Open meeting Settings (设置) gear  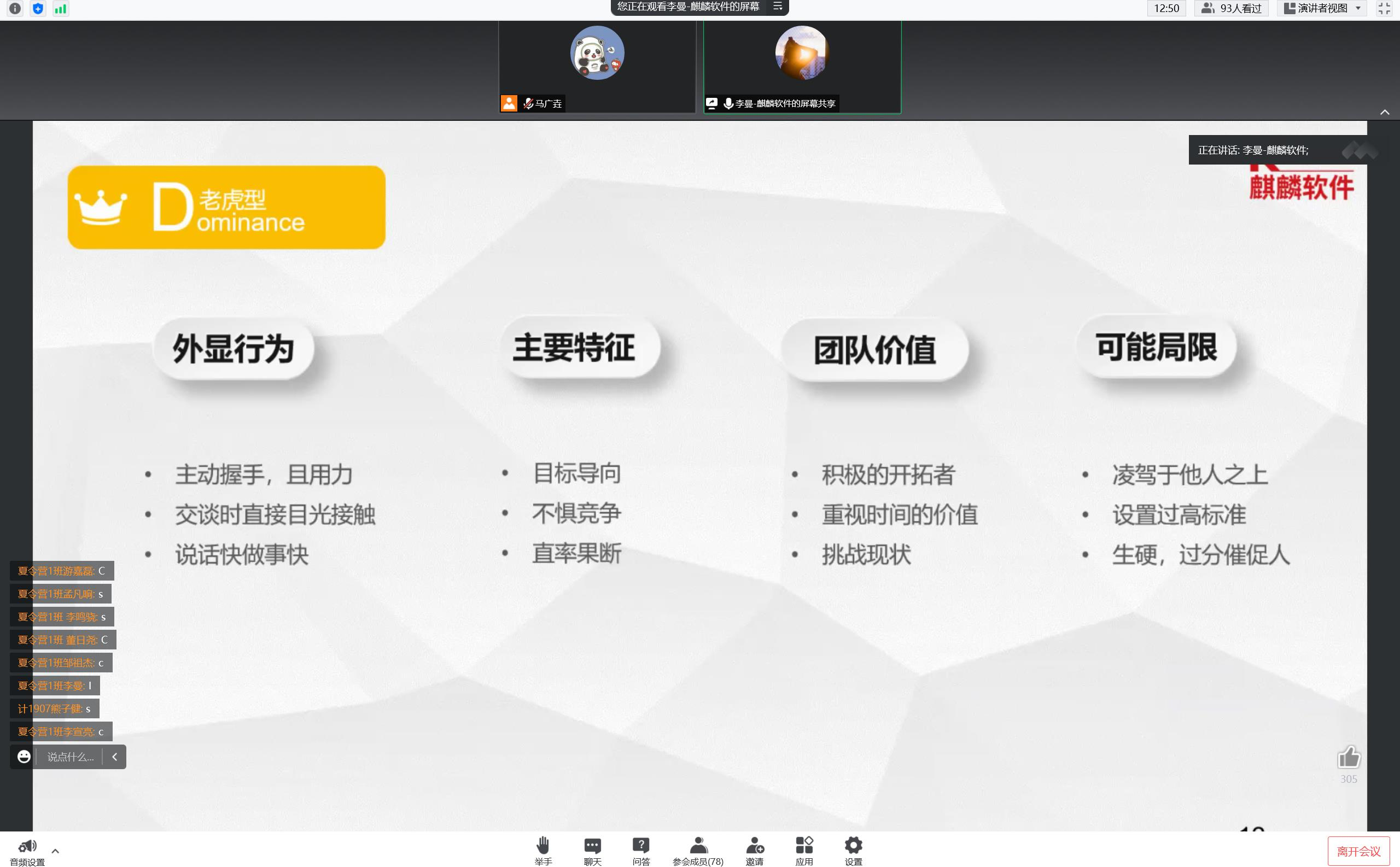pos(854,846)
